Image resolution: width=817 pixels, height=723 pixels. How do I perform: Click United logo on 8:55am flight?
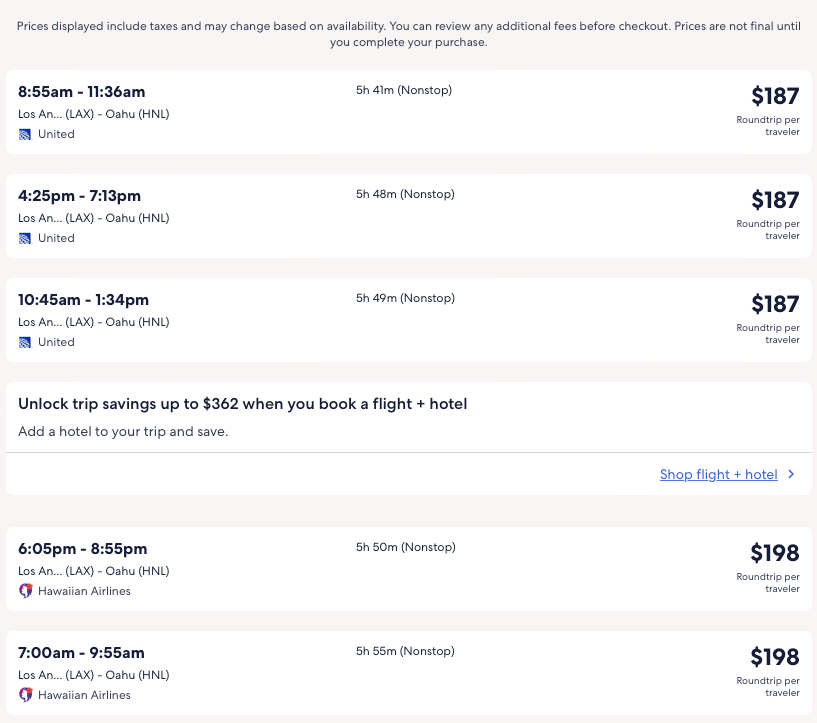25,134
